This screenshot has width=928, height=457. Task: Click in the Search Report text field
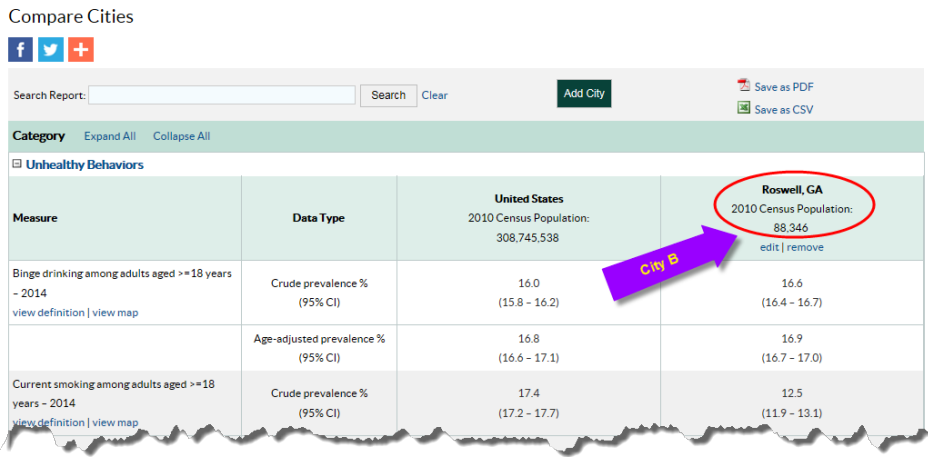tap(222, 95)
